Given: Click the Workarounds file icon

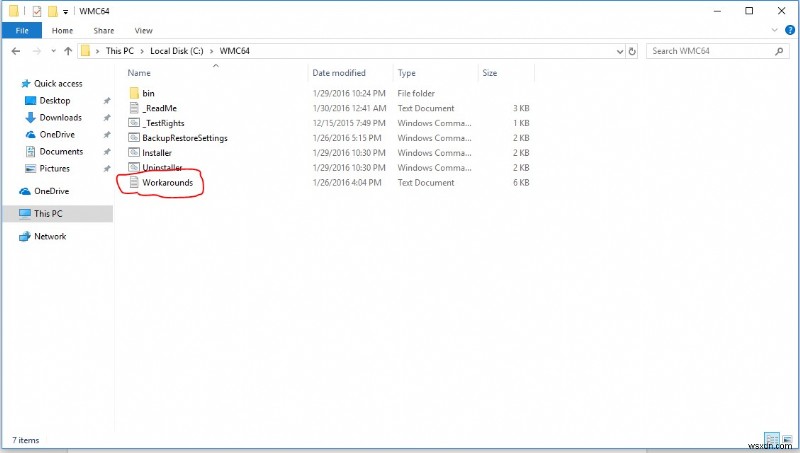Looking at the screenshot, I should pyautogui.click(x=134, y=182).
